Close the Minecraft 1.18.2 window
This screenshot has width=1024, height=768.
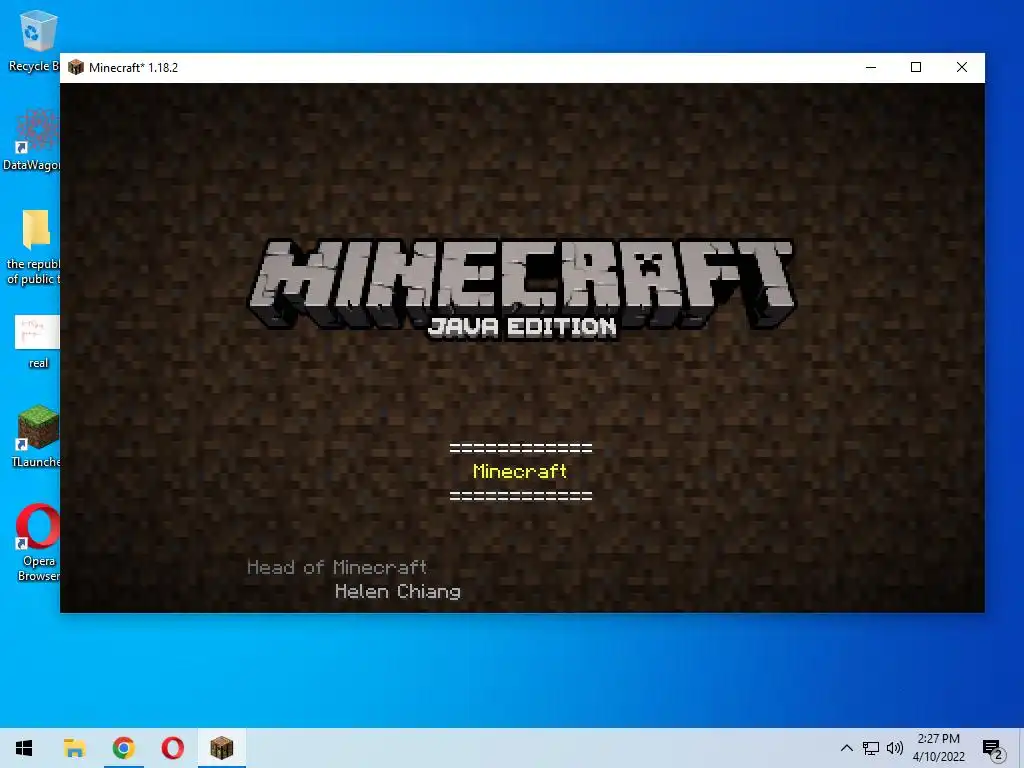961,67
